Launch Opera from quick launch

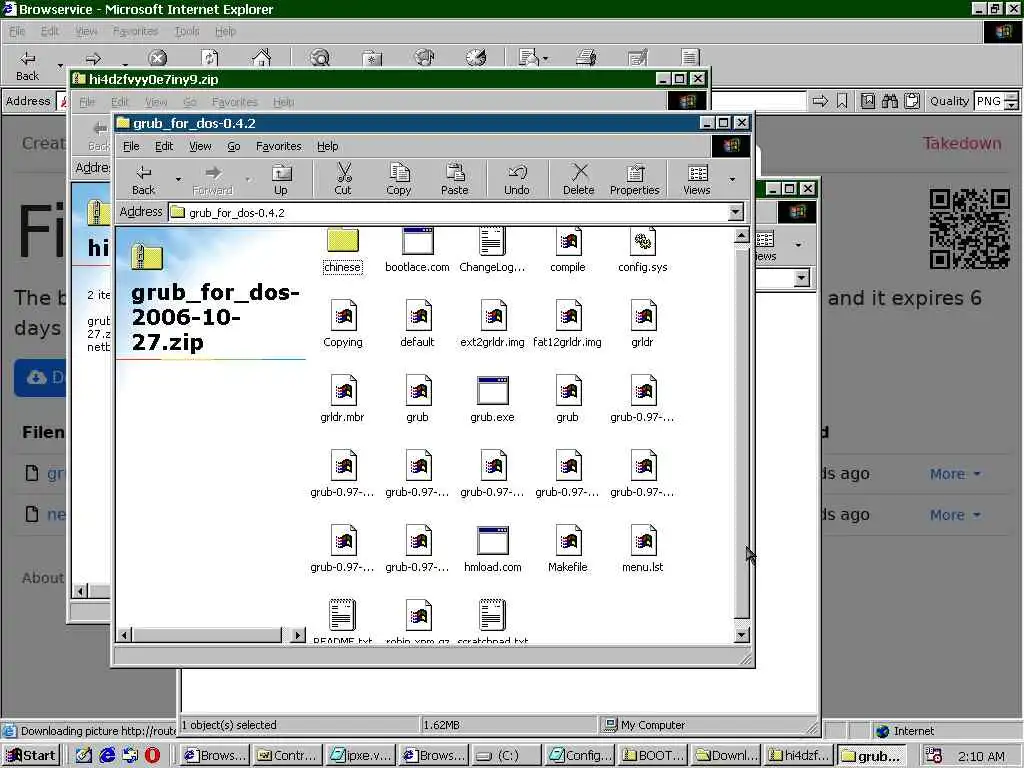tap(152, 756)
